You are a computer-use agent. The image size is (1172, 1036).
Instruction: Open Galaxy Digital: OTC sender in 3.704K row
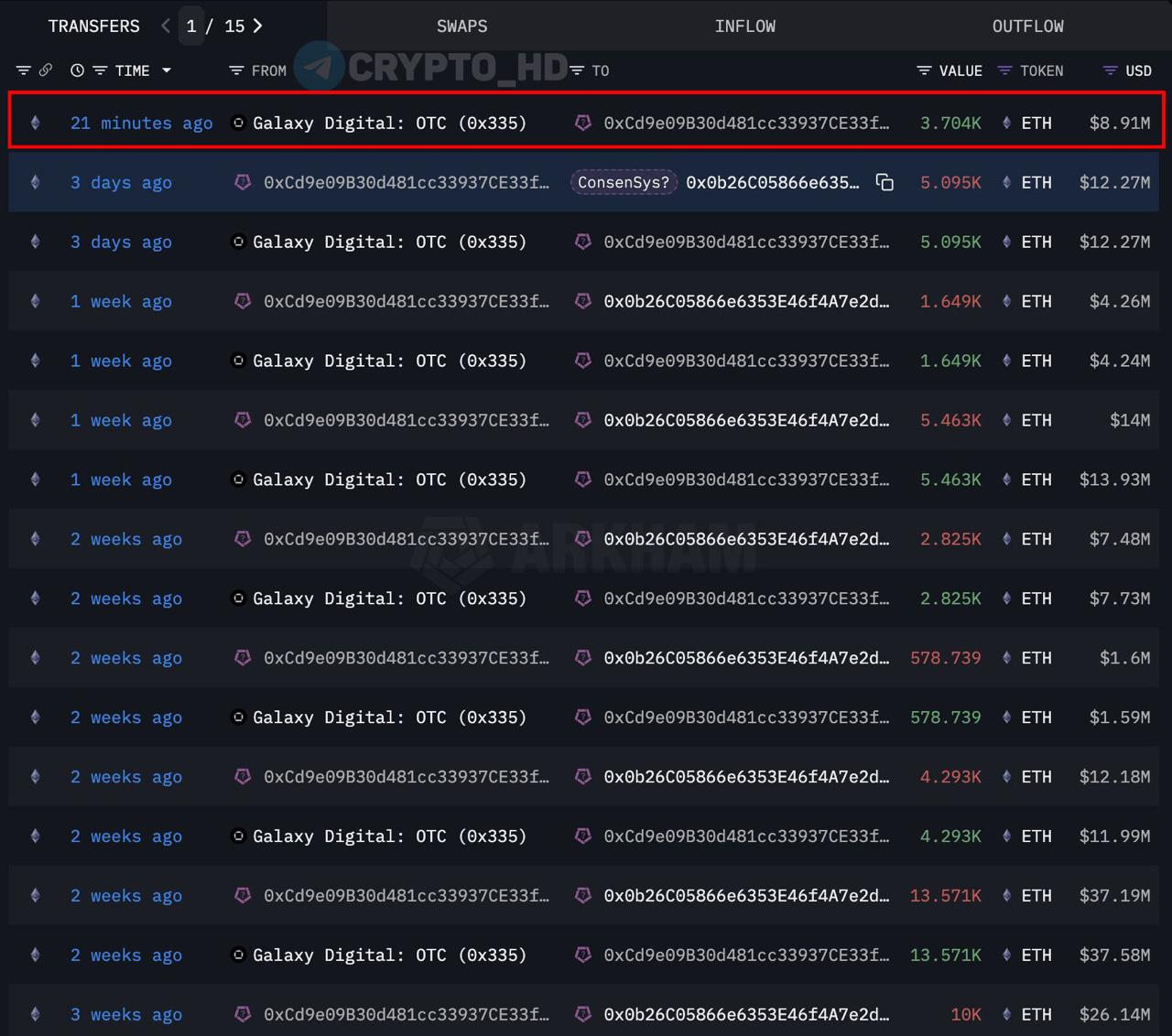(390, 123)
